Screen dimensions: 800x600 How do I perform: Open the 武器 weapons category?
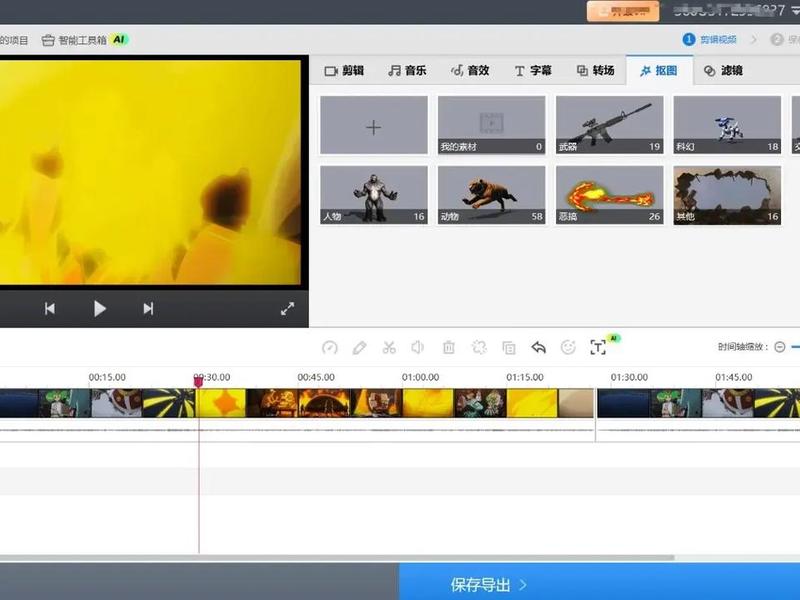click(610, 125)
